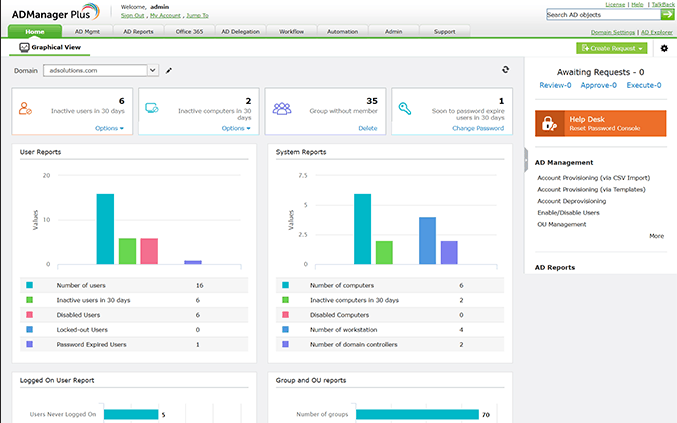
Task: Click the inactive users icon
Action: coord(25,108)
